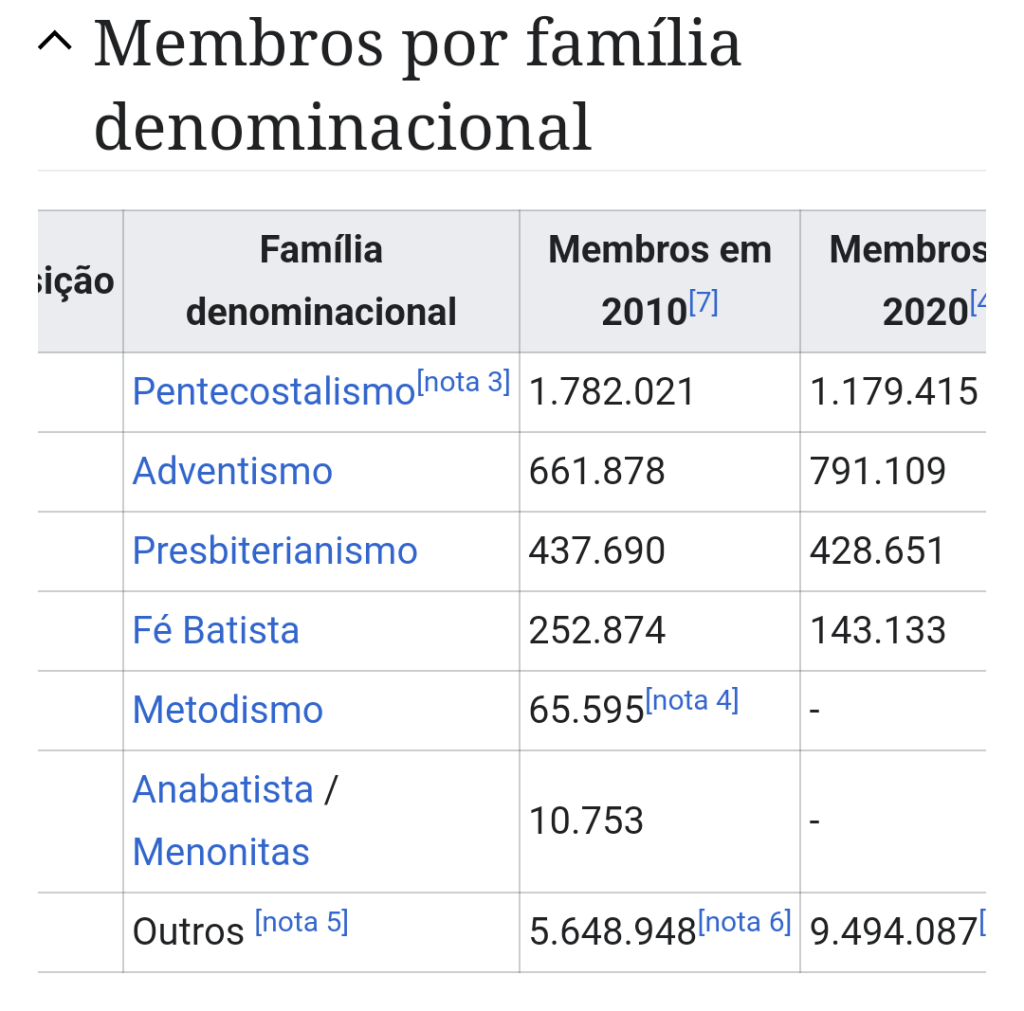Click the 791.109 Adventismo 2020 value
Screen dimensions: 1024x1011
click(x=878, y=471)
